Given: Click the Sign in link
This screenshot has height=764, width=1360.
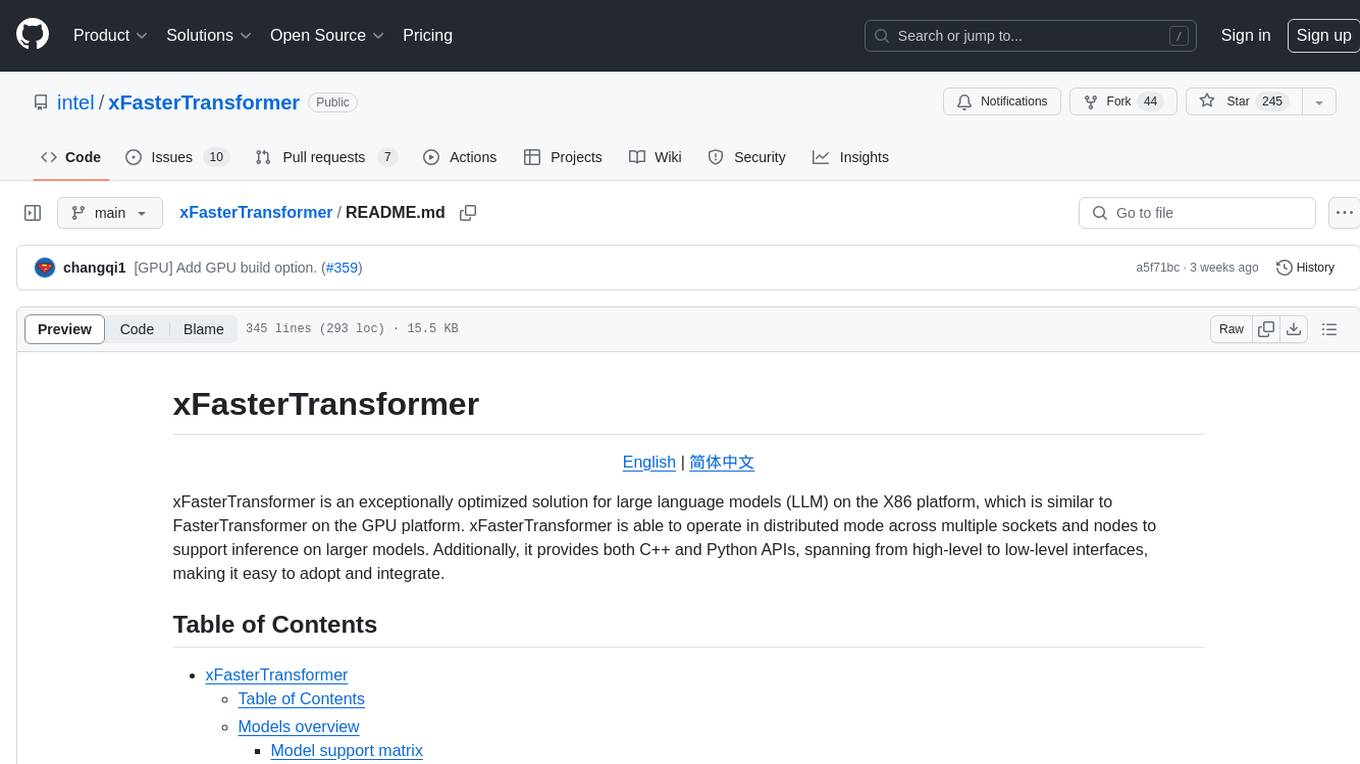Looking at the screenshot, I should (x=1245, y=35).
